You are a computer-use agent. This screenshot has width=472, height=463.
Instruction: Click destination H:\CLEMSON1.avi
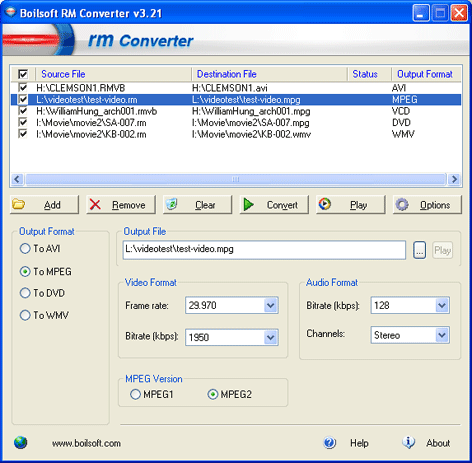point(230,88)
